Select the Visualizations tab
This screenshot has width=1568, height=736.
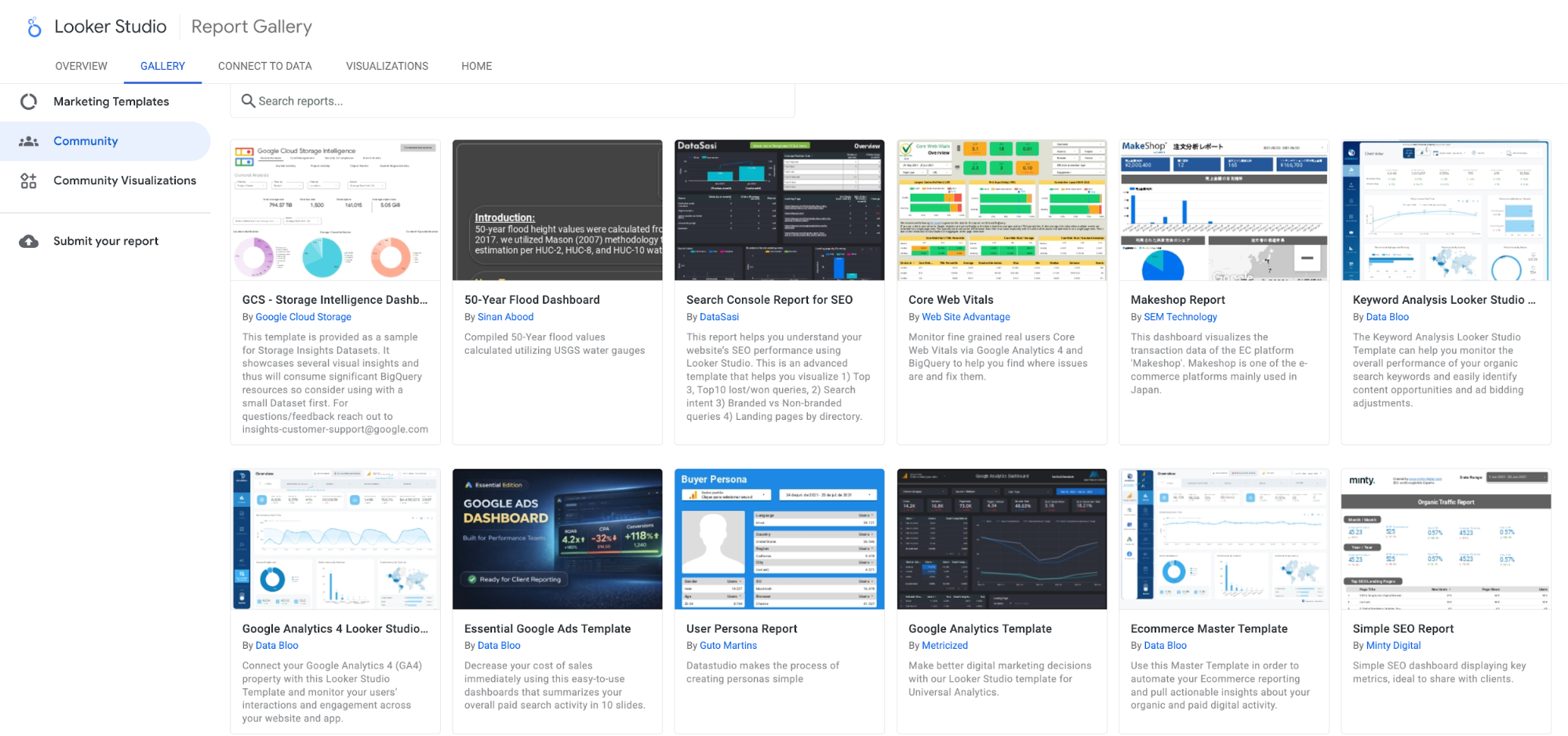tap(387, 66)
